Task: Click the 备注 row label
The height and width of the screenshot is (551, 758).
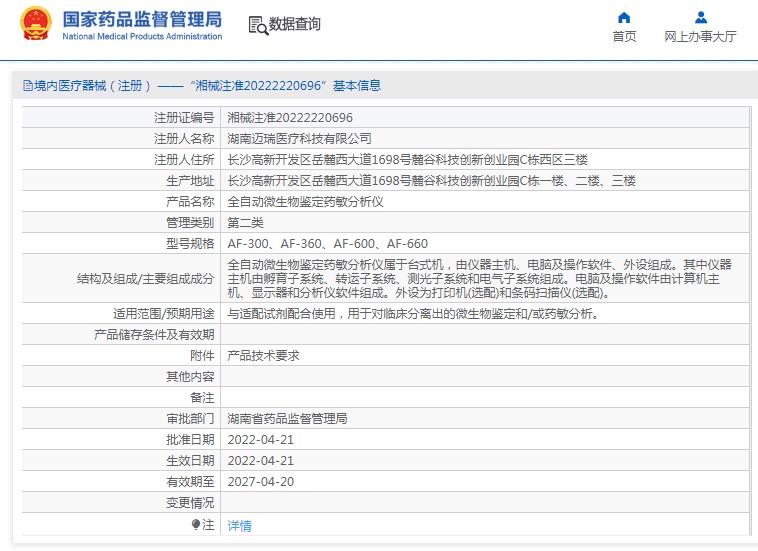Action: 202,398
